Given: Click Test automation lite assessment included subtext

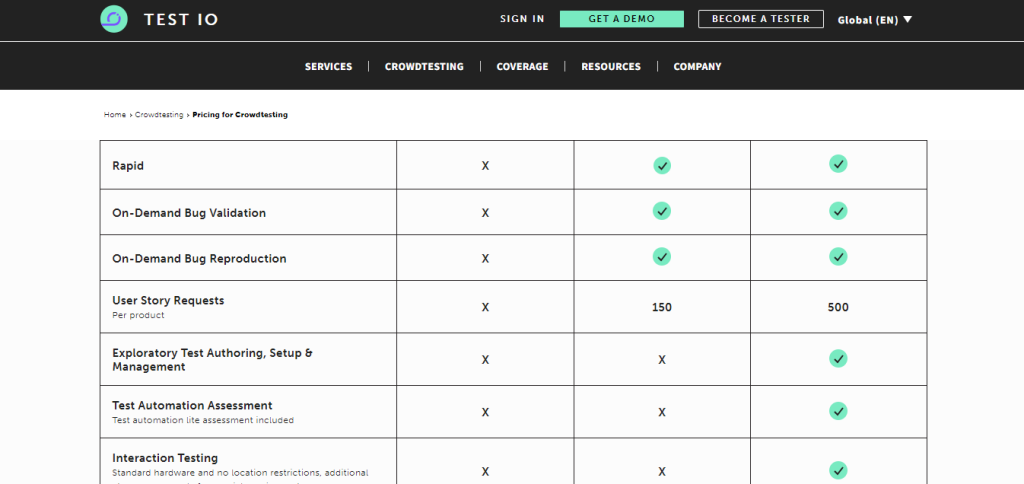Looking at the screenshot, I should [202, 421].
